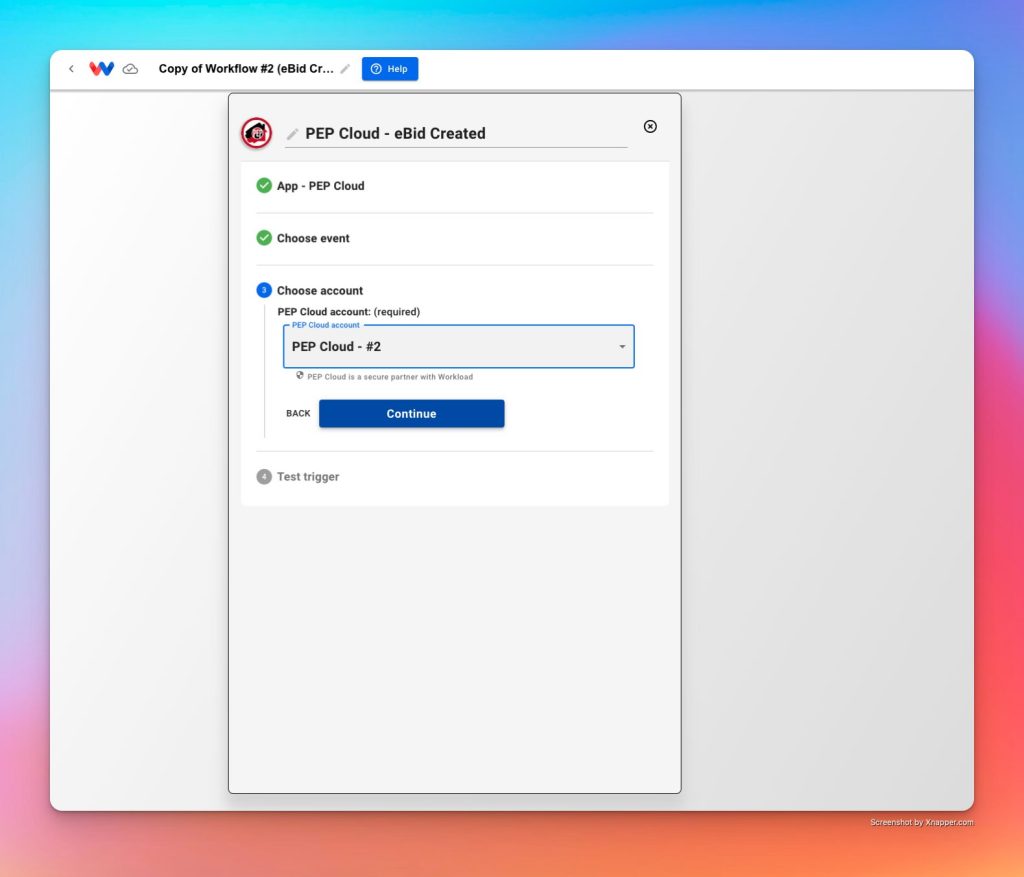The width and height of the screenshot is (1024, 877).
Task: Click the 'PEP Cloud account: (required)' label
Action: coord(349,311)
